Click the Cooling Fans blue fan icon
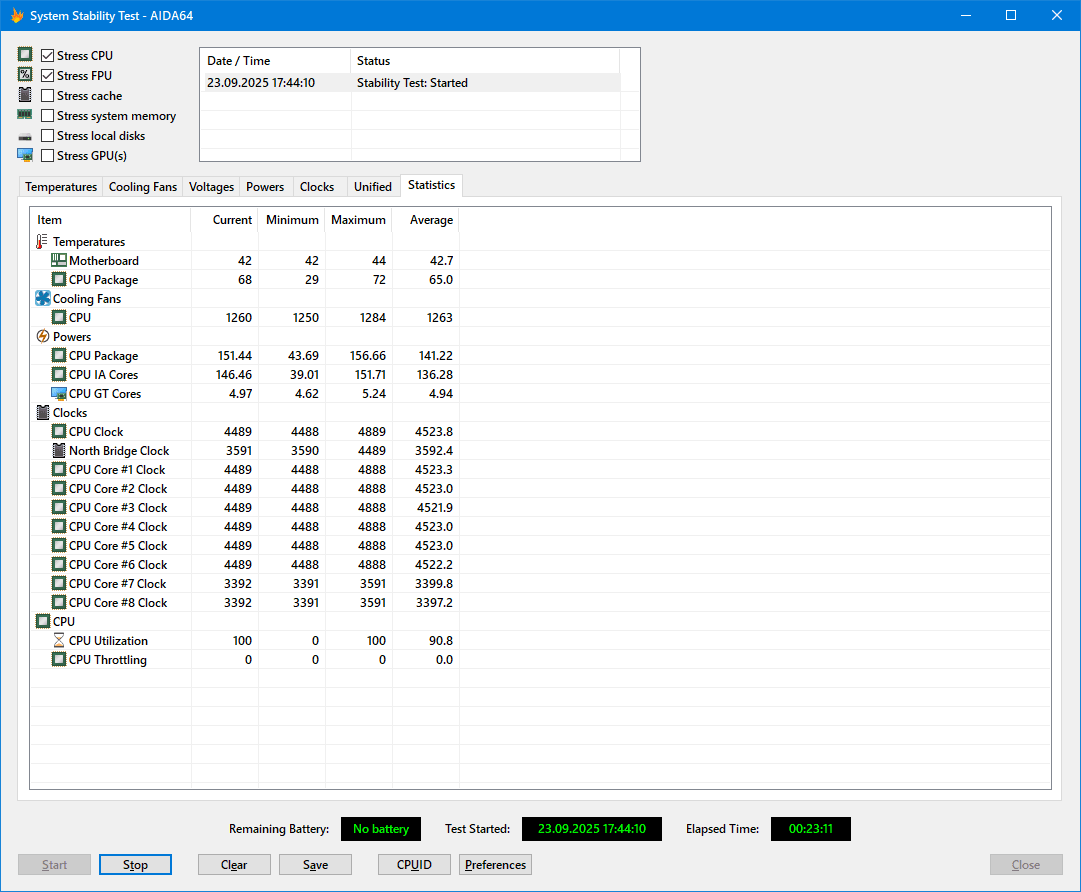The height and width of the screenshot is (892, 1081). point(43,299)
